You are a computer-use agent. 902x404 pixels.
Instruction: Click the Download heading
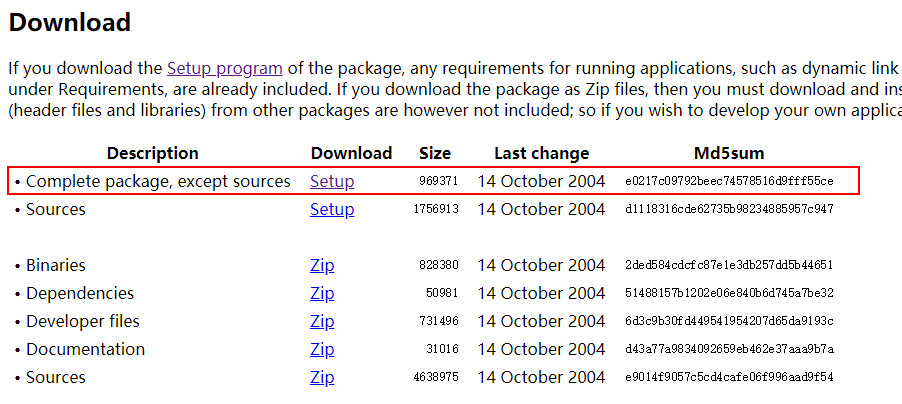[70, 22]
